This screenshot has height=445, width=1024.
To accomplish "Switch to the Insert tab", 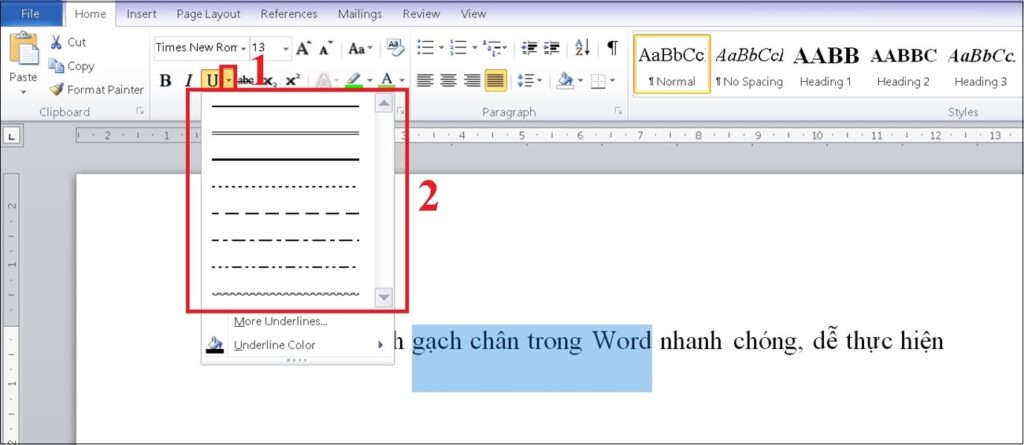I will (142, 13).
